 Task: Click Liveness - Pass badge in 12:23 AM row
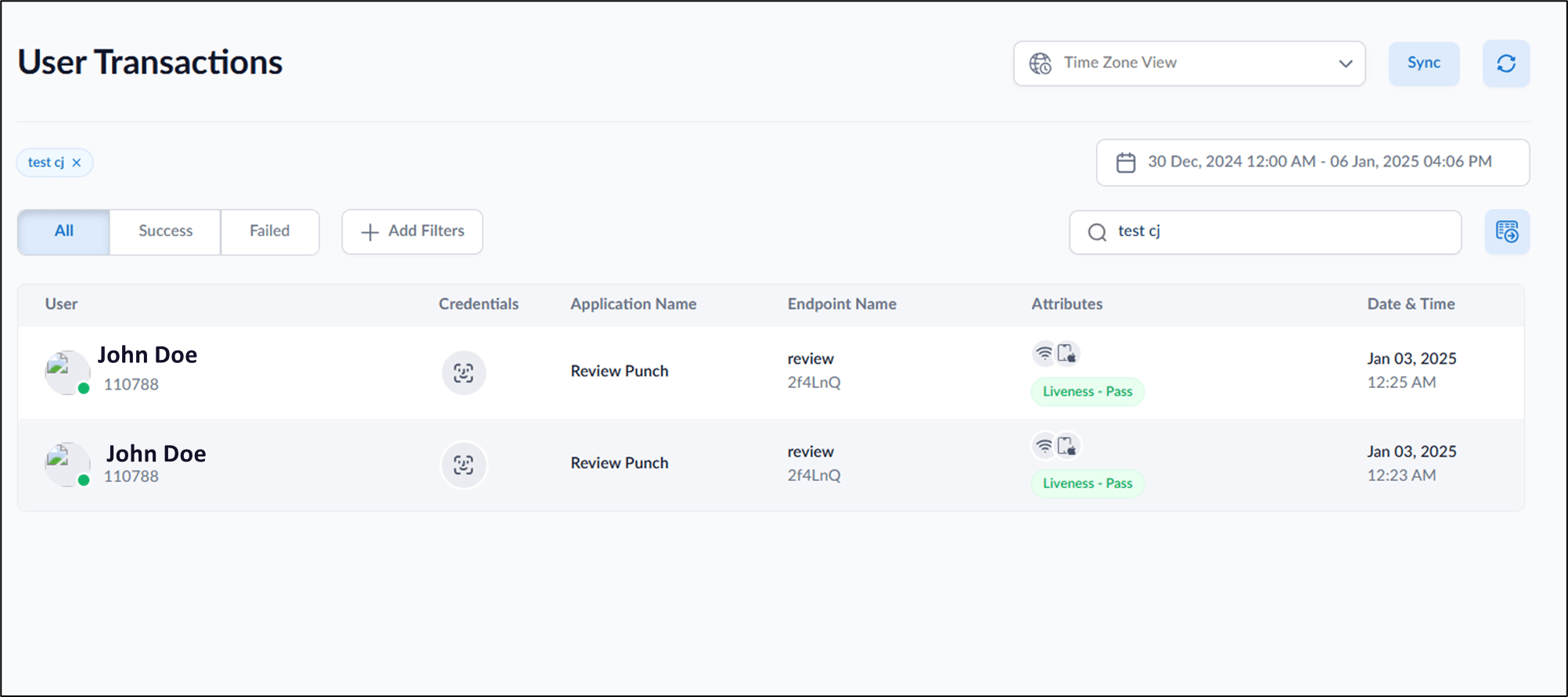pyautogui.click(x=1088, y=483)
